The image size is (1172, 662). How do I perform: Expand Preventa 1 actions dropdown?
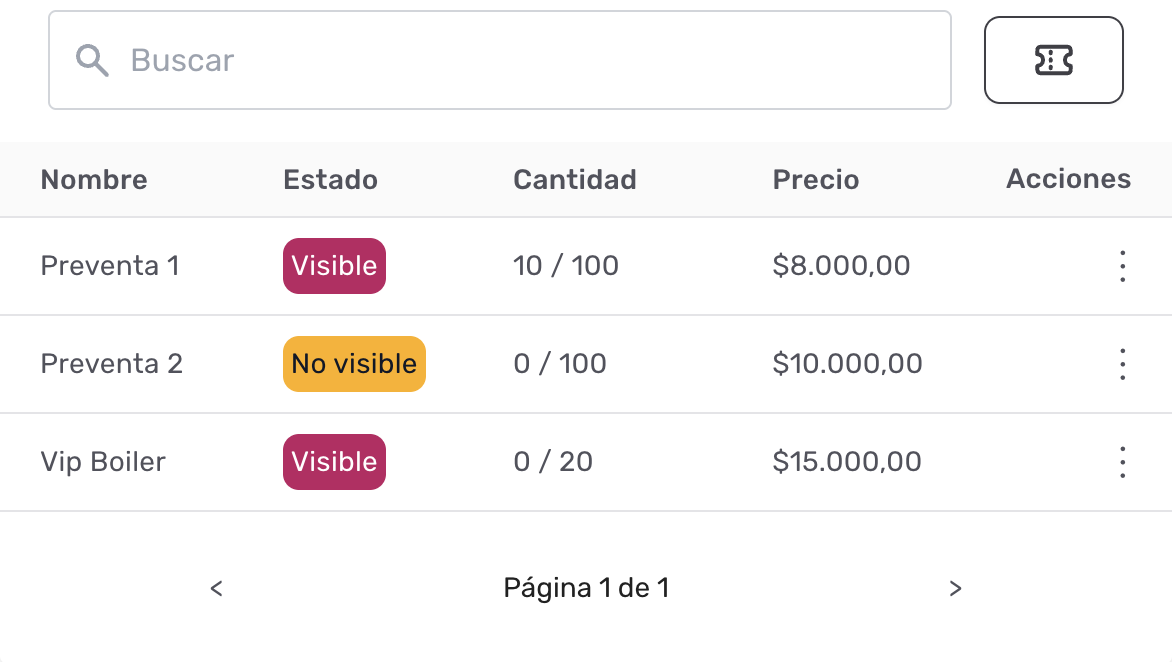[x=1122, y=266]
